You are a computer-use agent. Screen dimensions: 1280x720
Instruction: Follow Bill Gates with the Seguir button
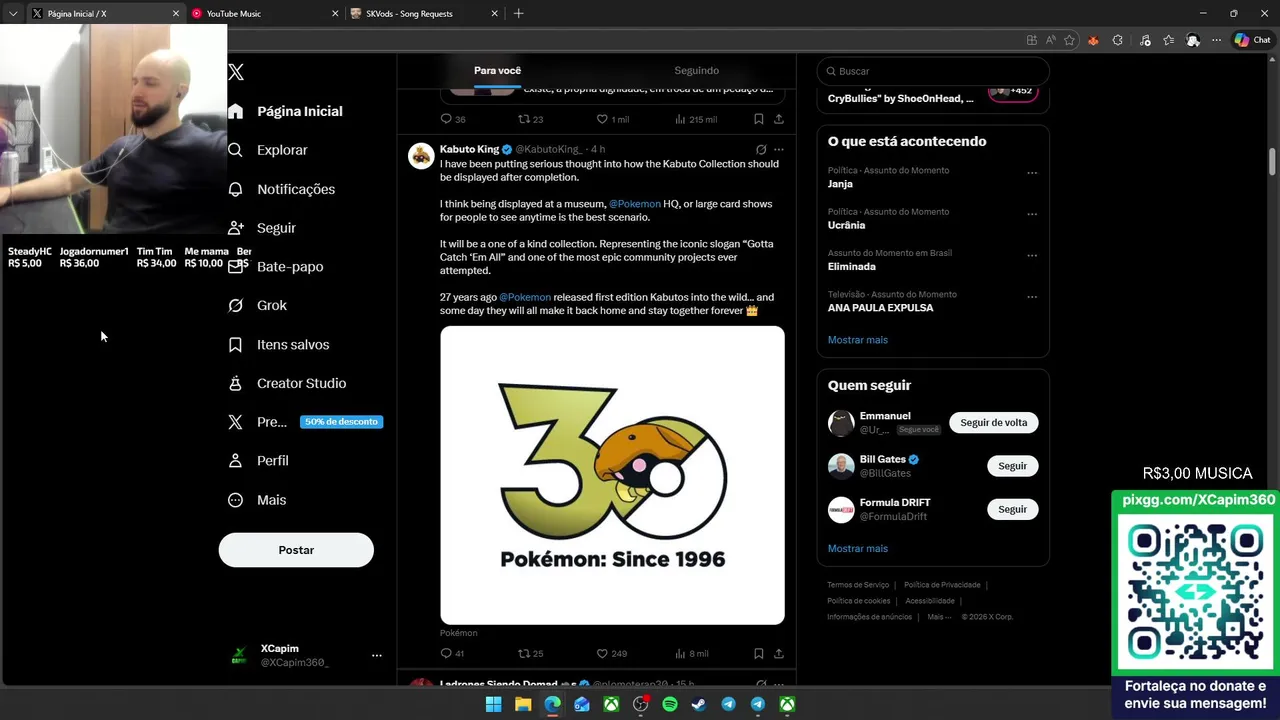[1012, 466]
